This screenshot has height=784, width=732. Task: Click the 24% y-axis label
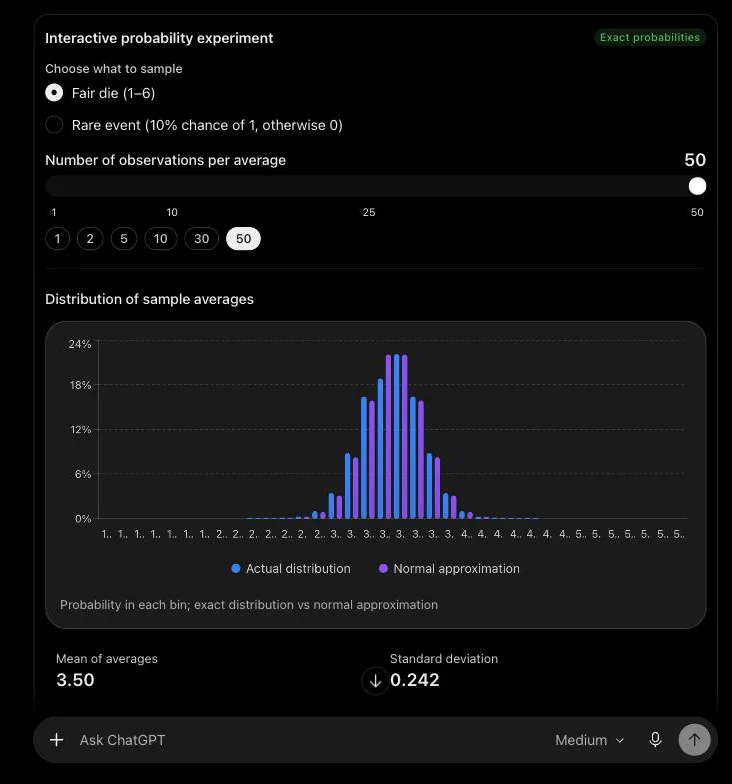pyautogui.click(x=80, y=344)
